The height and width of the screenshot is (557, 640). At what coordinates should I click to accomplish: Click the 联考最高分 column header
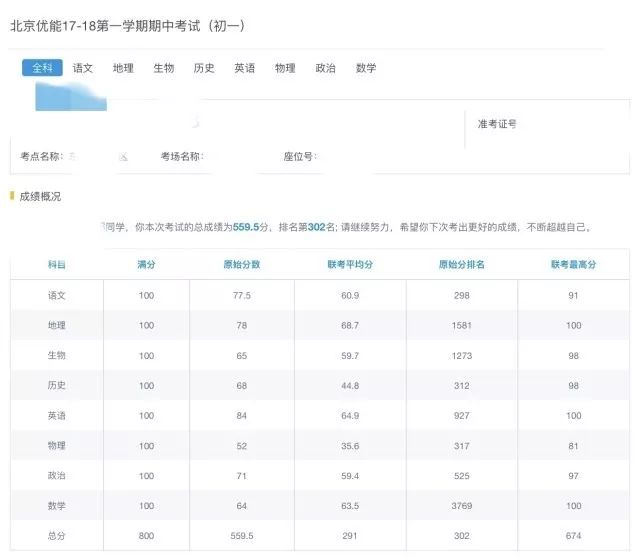(x=573, y=265)
